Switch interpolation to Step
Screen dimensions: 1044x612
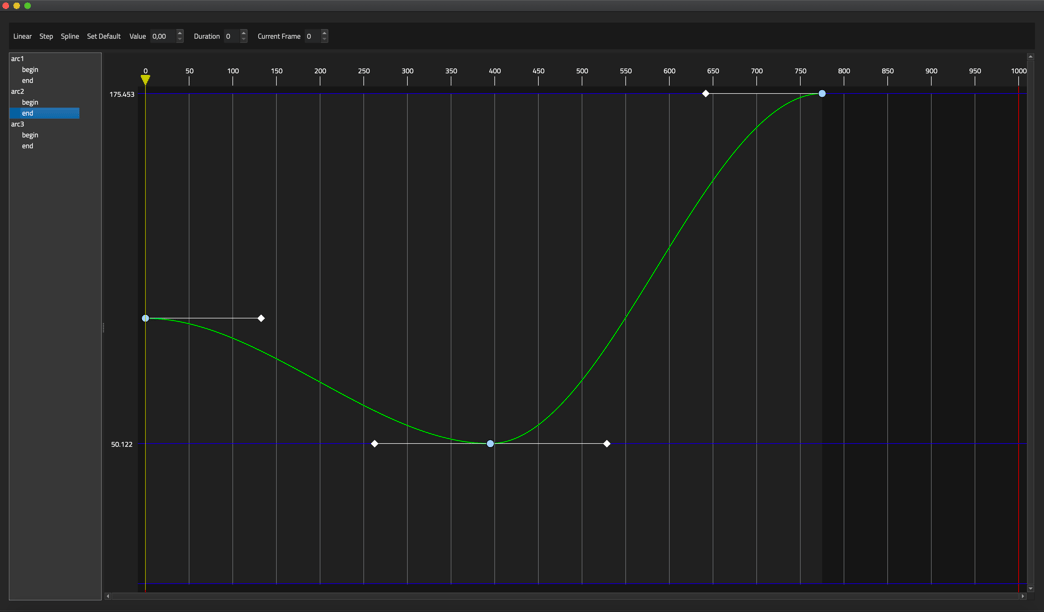pyautogui.click(x=46, y=36)
